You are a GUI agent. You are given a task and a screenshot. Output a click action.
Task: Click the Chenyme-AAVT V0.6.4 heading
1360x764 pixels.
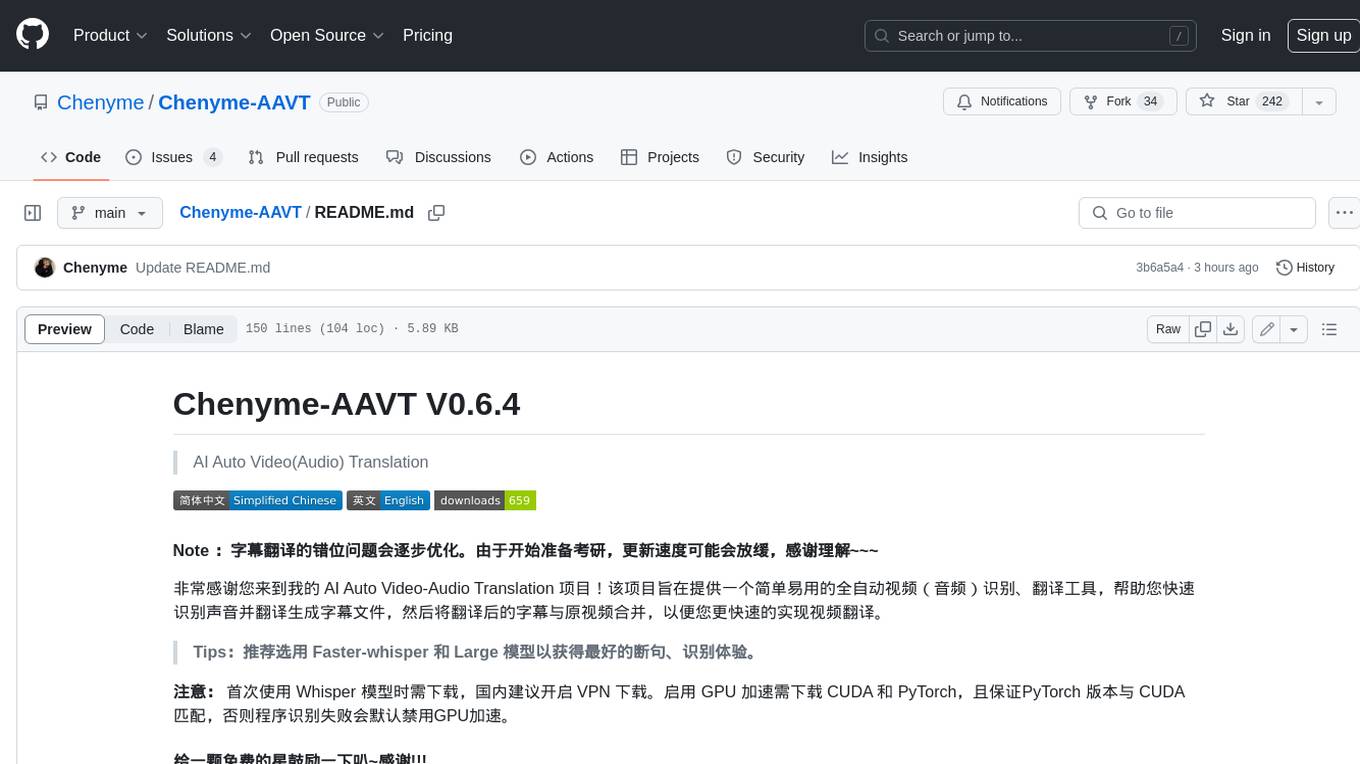click(346, 404)
